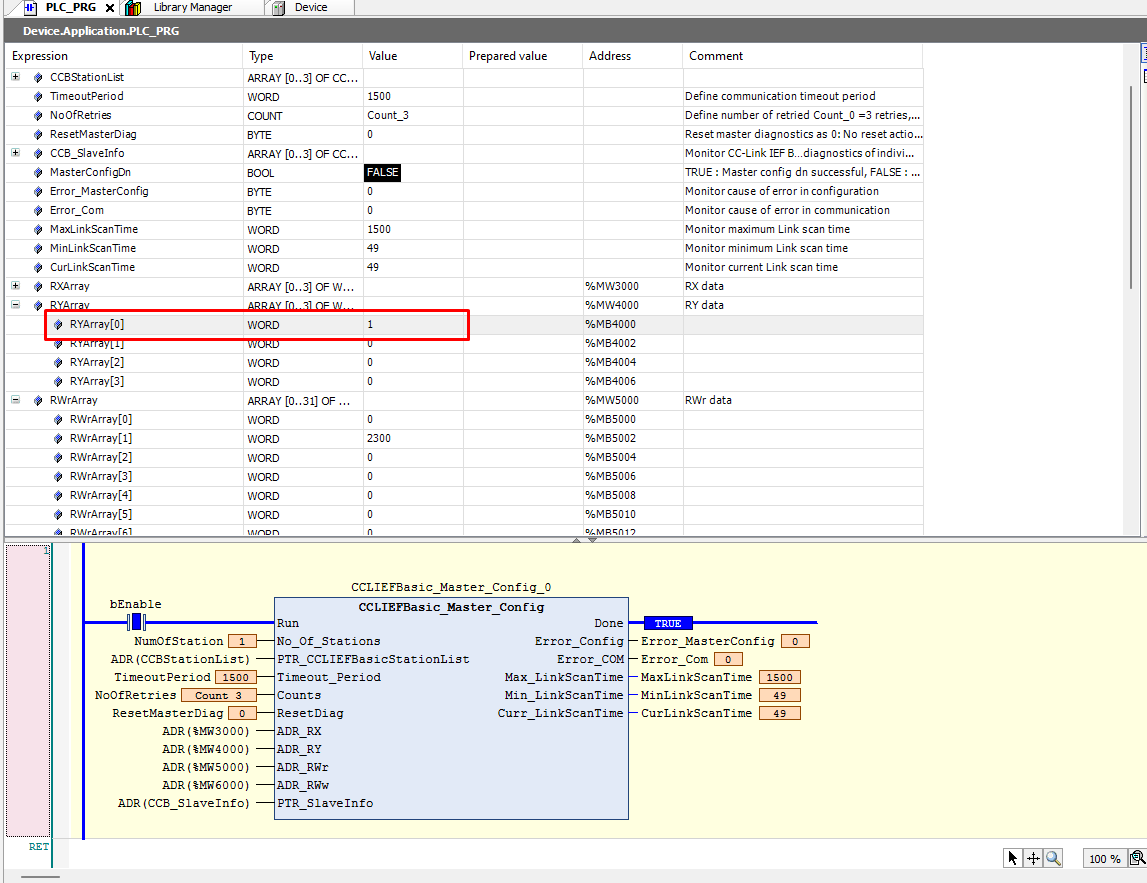Click the Device tab icon
1147x883 pixels.
tap(278, 8)
